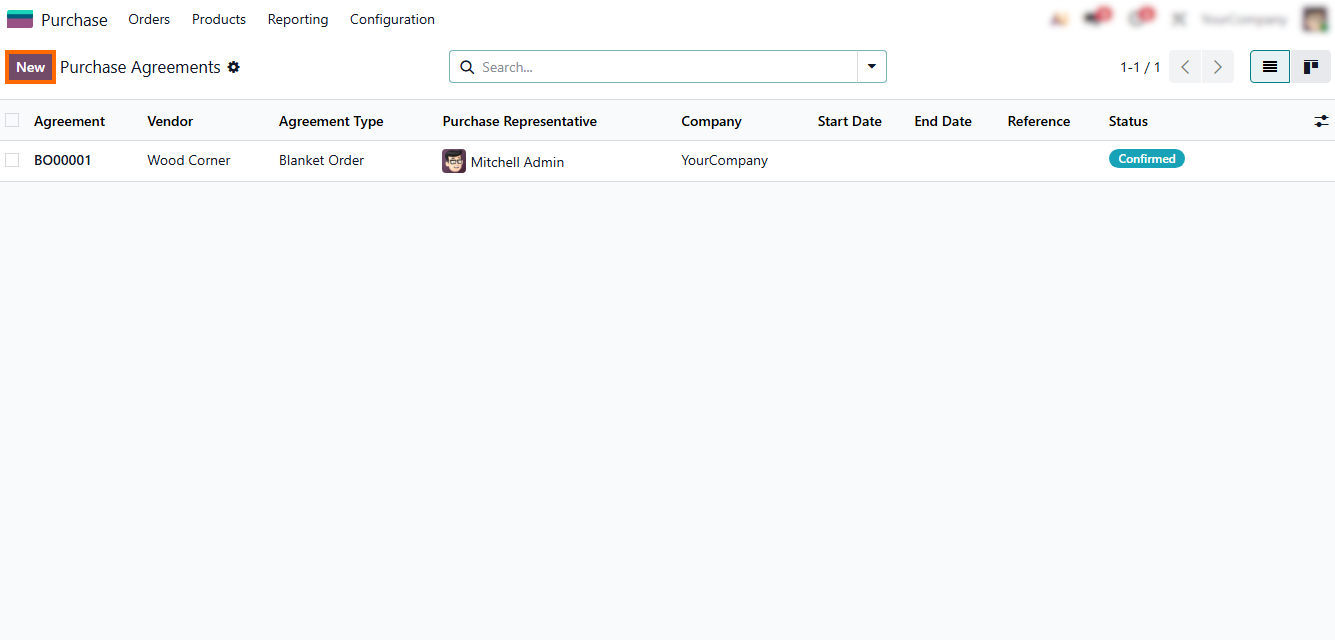Screen dimensions: 1335x640
Task: Click Mitchell Admin's avatar in the row
Action: point(454,161)
